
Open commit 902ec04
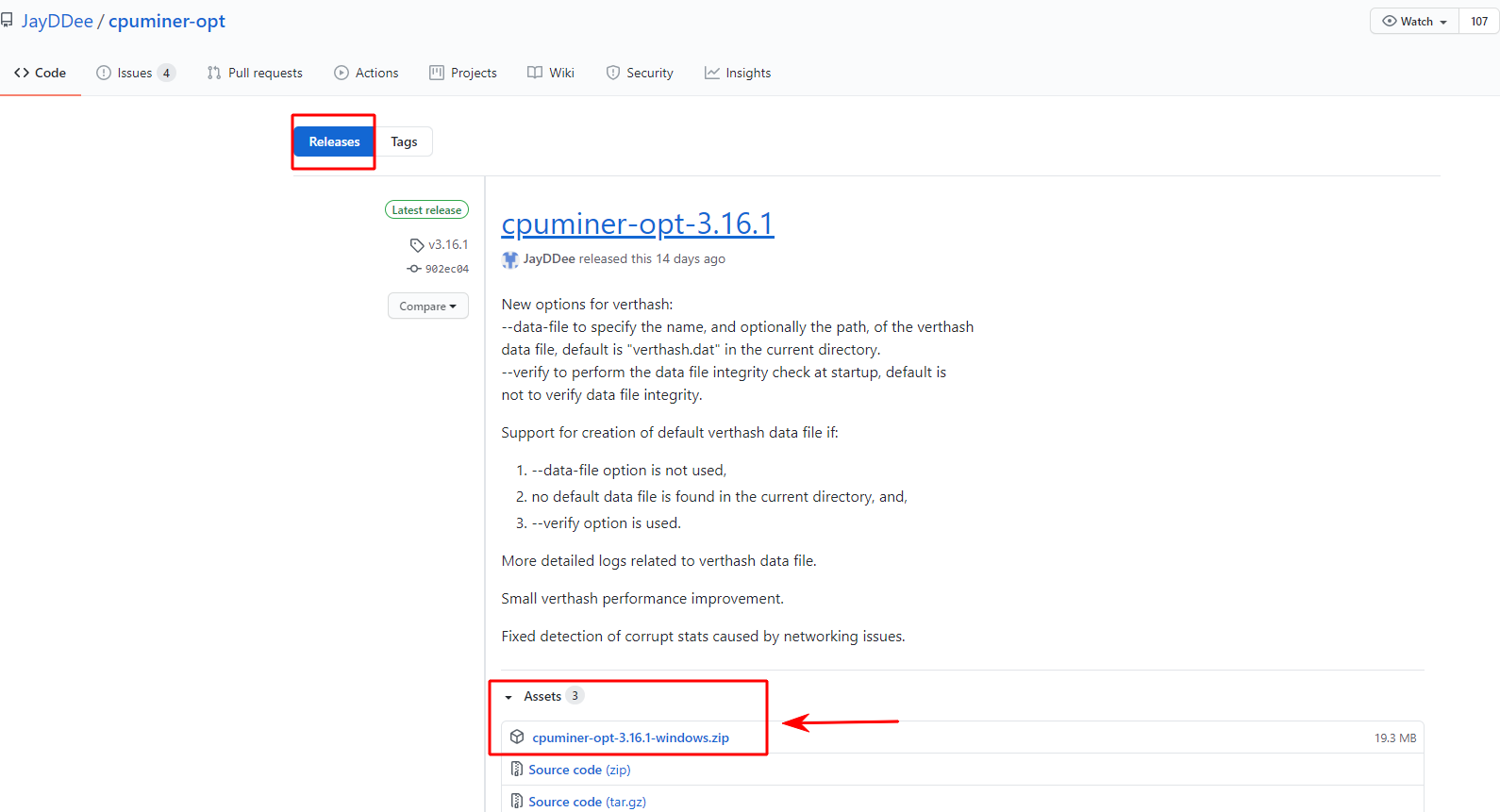[447, 269]
